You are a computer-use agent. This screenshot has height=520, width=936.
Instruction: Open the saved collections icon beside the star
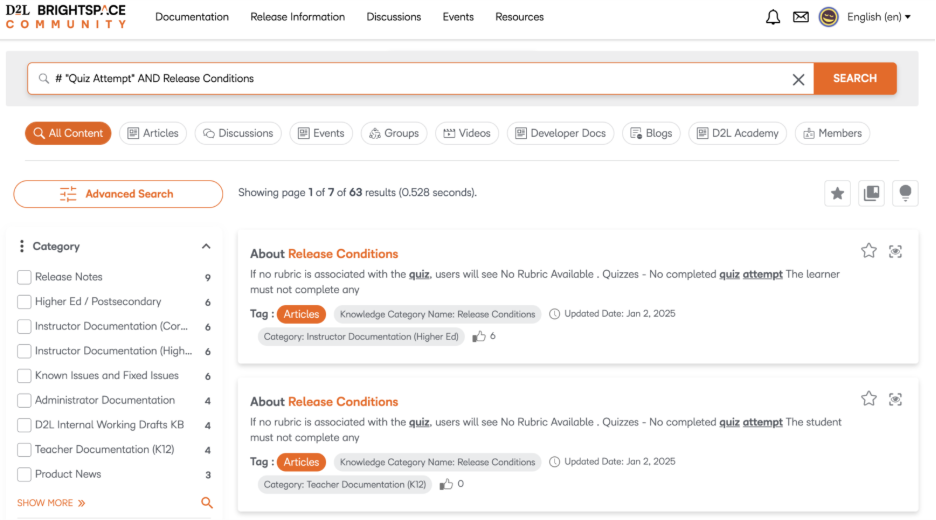pos(871,193)
